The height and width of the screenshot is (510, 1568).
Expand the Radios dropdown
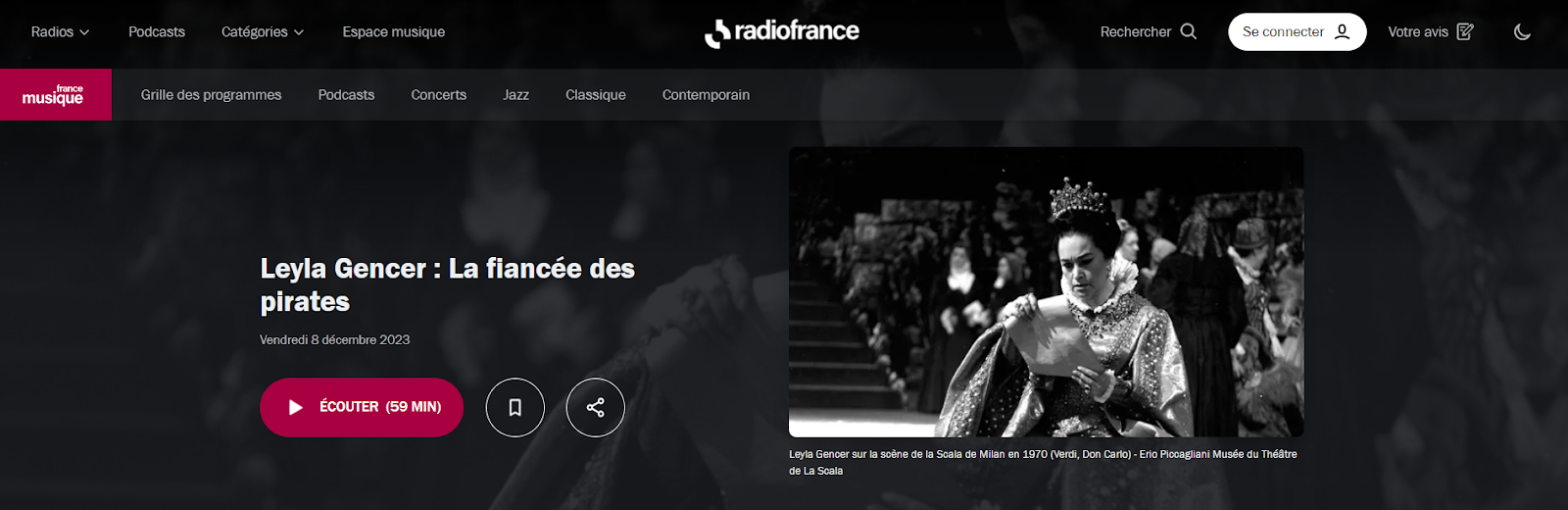point(60,31)
